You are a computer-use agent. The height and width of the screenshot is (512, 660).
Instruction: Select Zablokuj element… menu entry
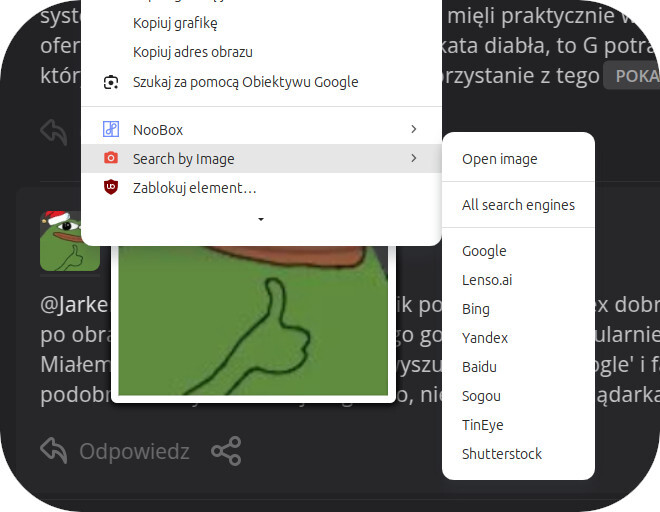pyautogui.click(x=195, y=187)
